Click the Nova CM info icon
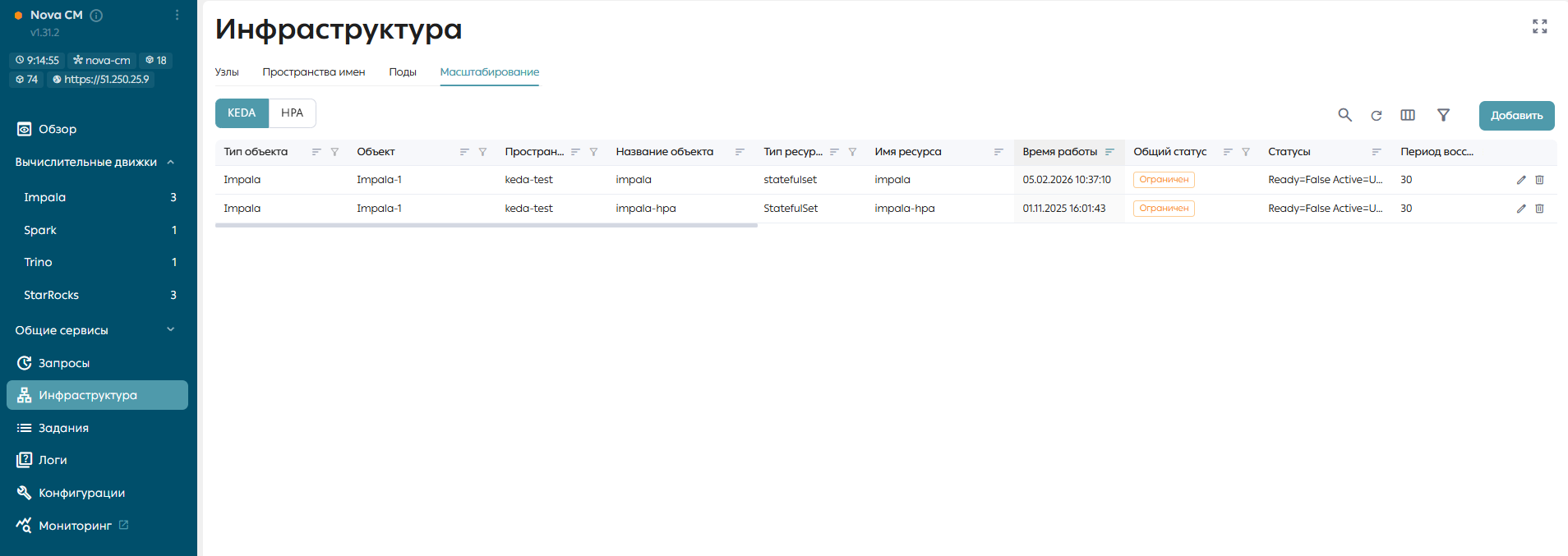Viewport: 1568px width, 556px height. point(96,15)
